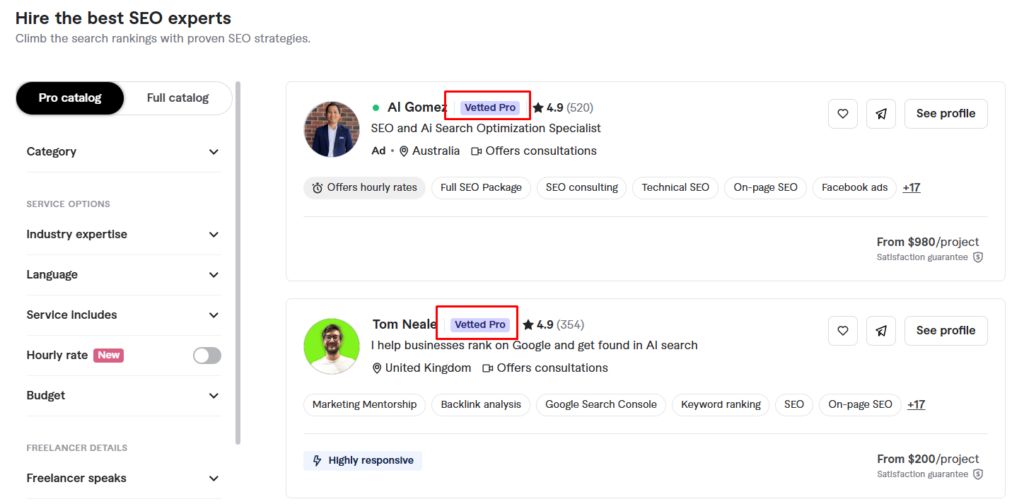Click the Highly responsive badge

362,461
